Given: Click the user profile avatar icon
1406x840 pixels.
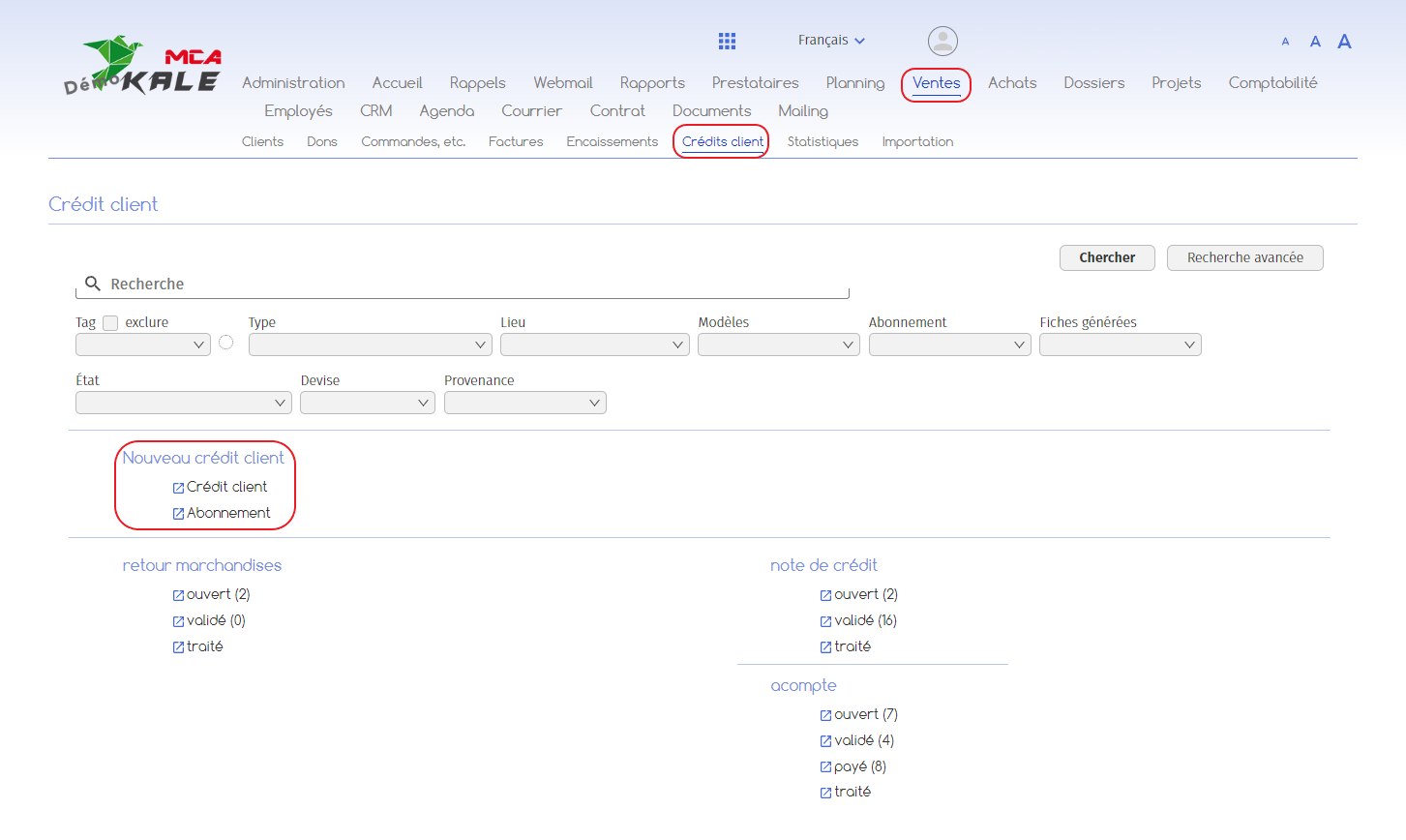Looking at the screenshot, I should pos(942,41).
